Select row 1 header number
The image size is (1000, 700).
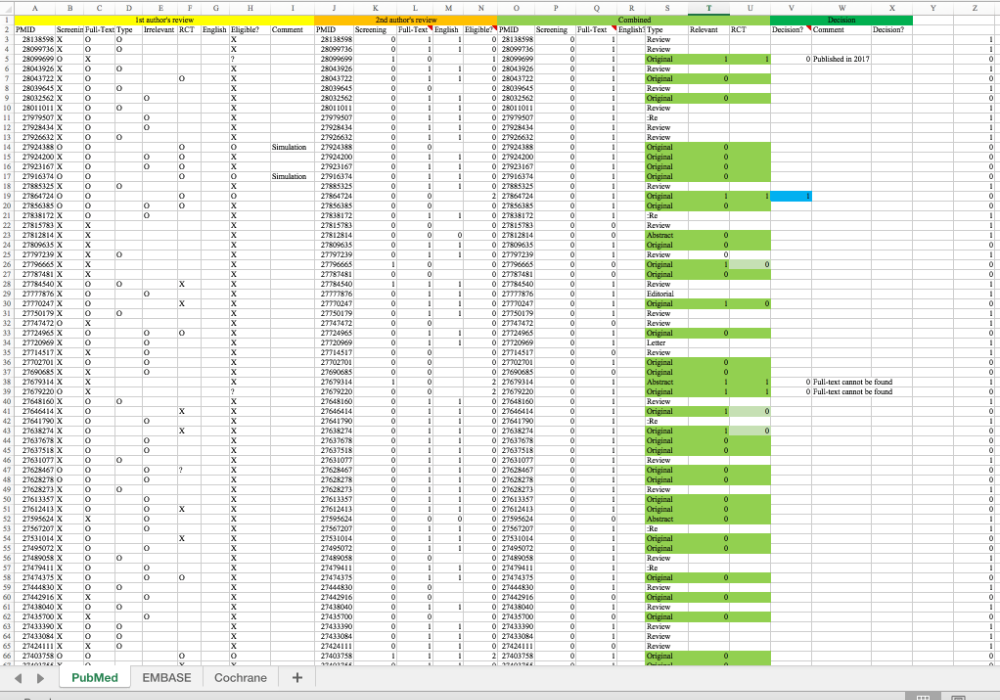coord(6,20)
